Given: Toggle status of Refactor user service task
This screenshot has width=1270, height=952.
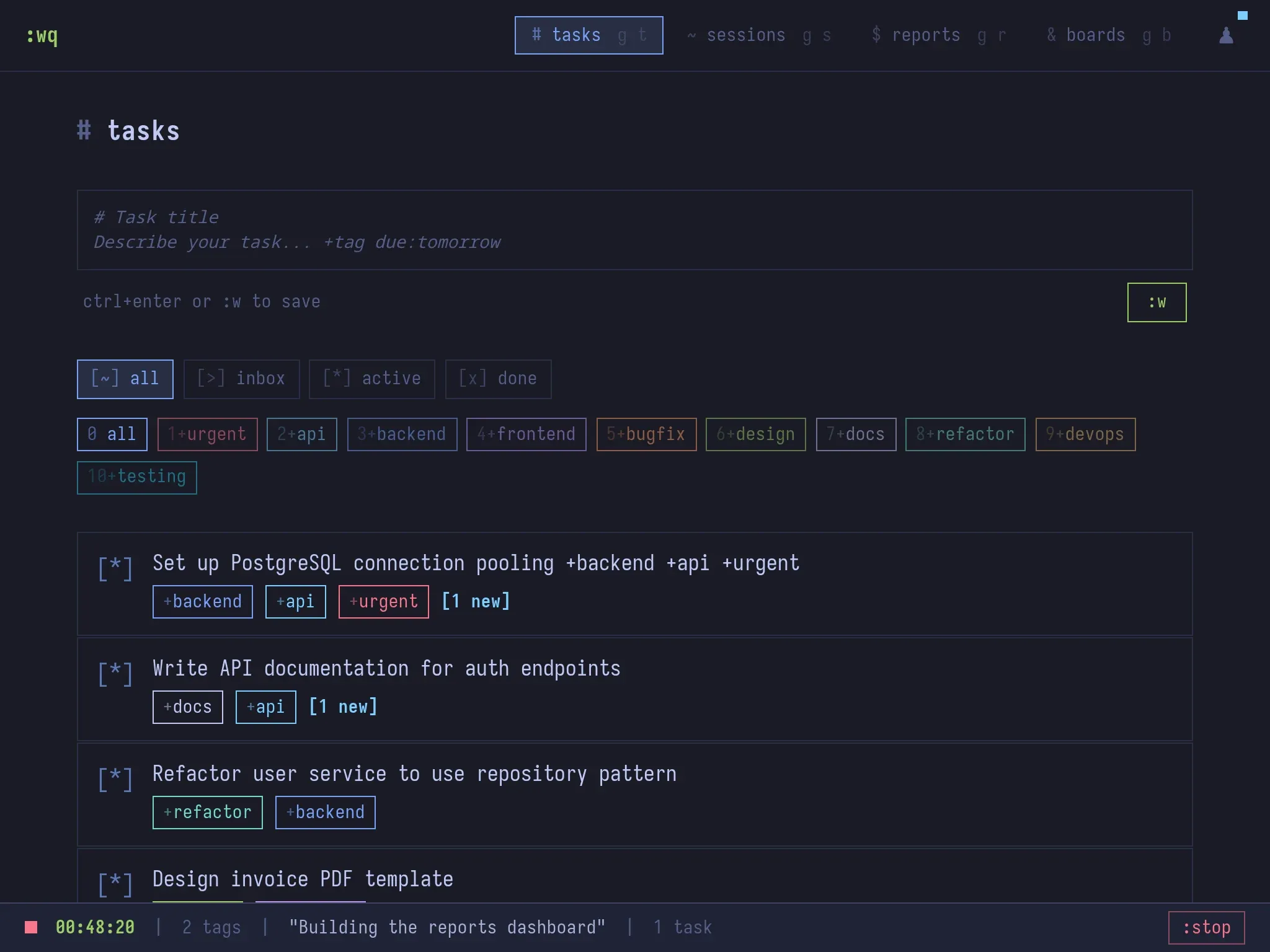Looking at the screenshot, I should coord(115,778).
